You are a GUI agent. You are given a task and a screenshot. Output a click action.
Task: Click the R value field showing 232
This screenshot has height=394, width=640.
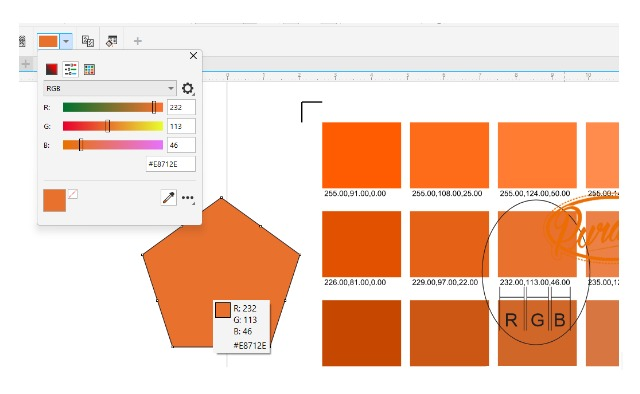[x=181, y=107]
